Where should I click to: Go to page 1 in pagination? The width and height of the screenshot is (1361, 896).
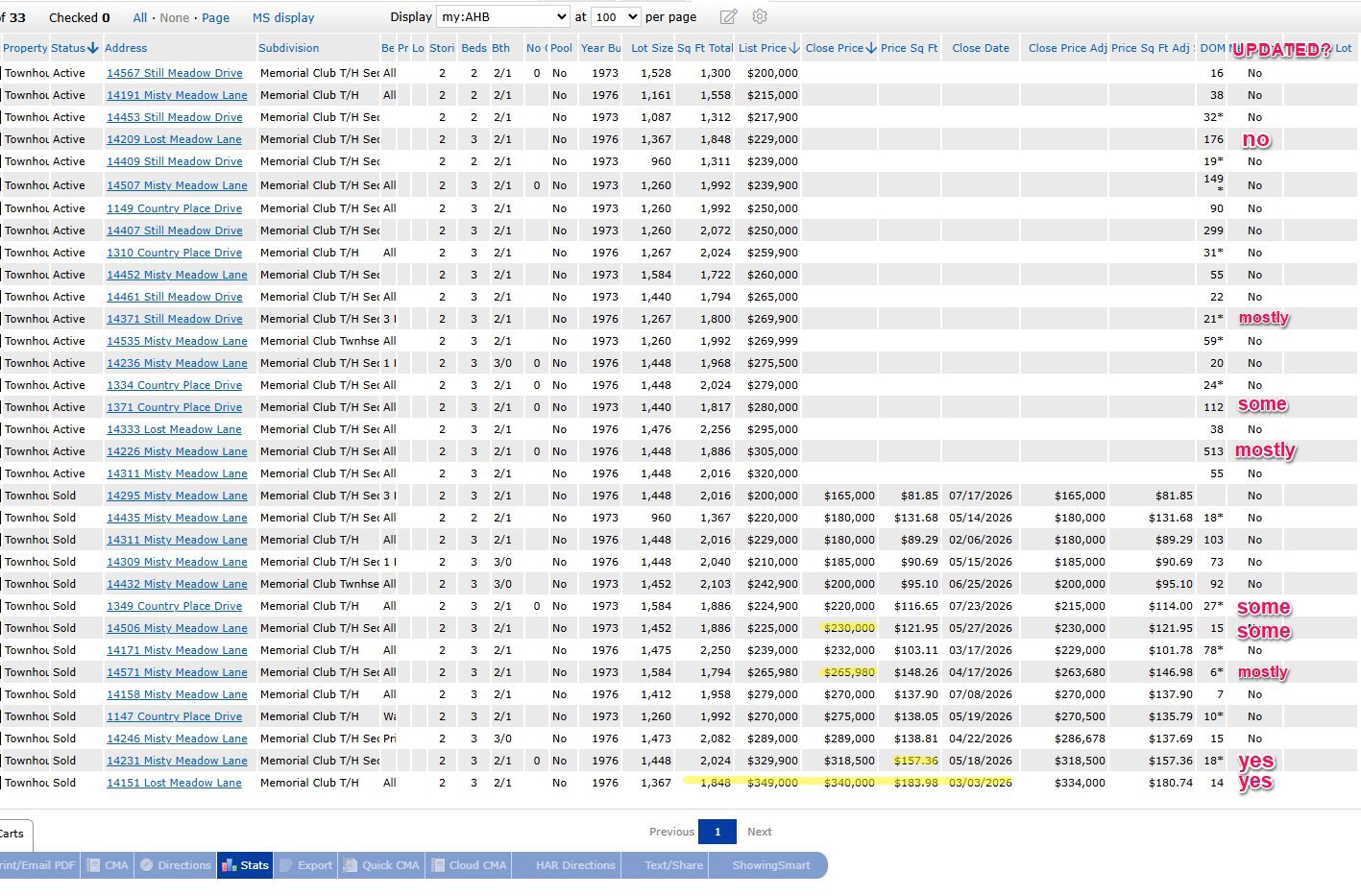tap(717, 832)
